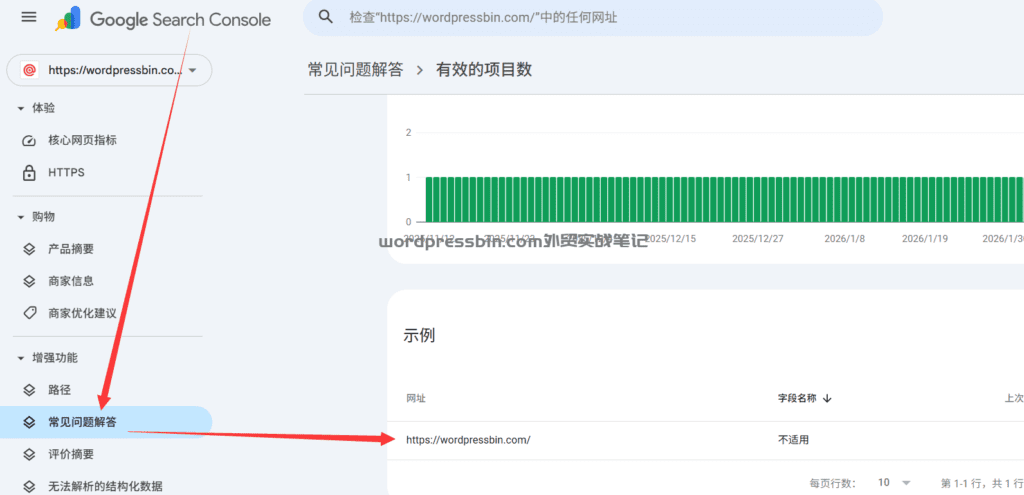Image resolution: width=1024 pixels, height=495 pixels.
Task: Open the https://wordpressbin.com/ example row
Action: pos(467,440)
